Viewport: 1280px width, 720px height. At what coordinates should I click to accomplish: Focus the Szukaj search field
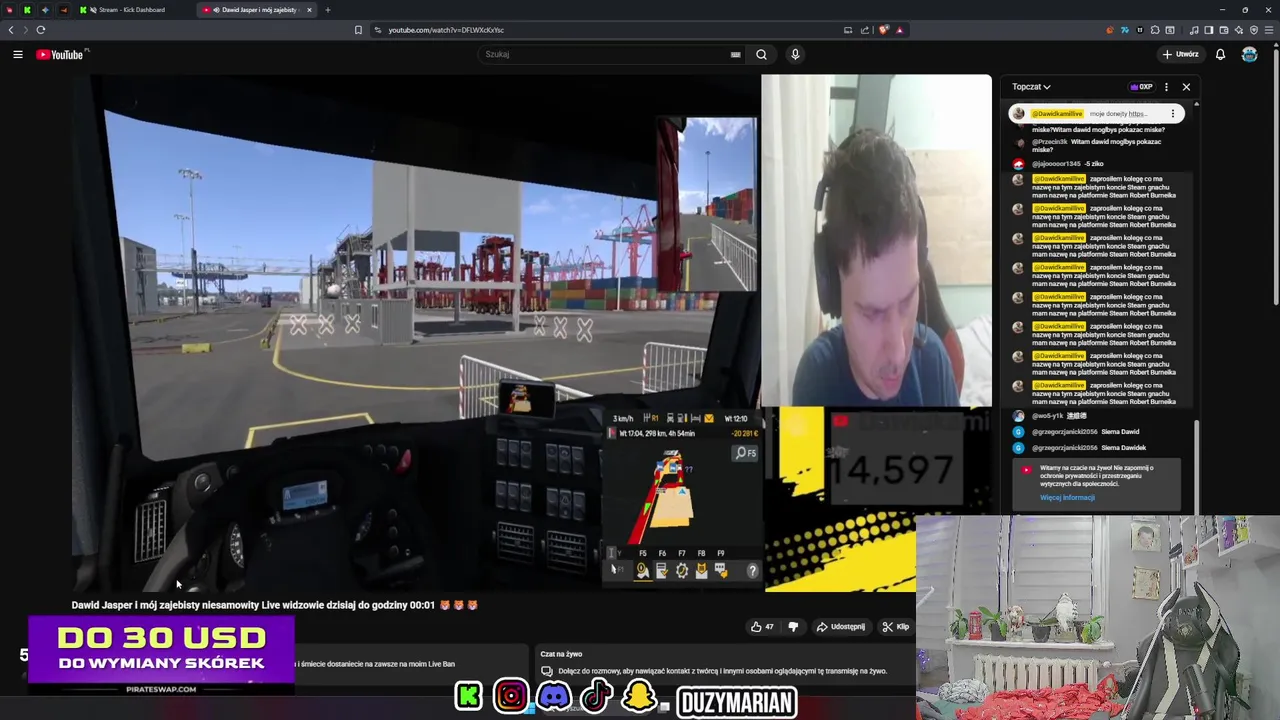pyautogui.click(x=612, y=54)
